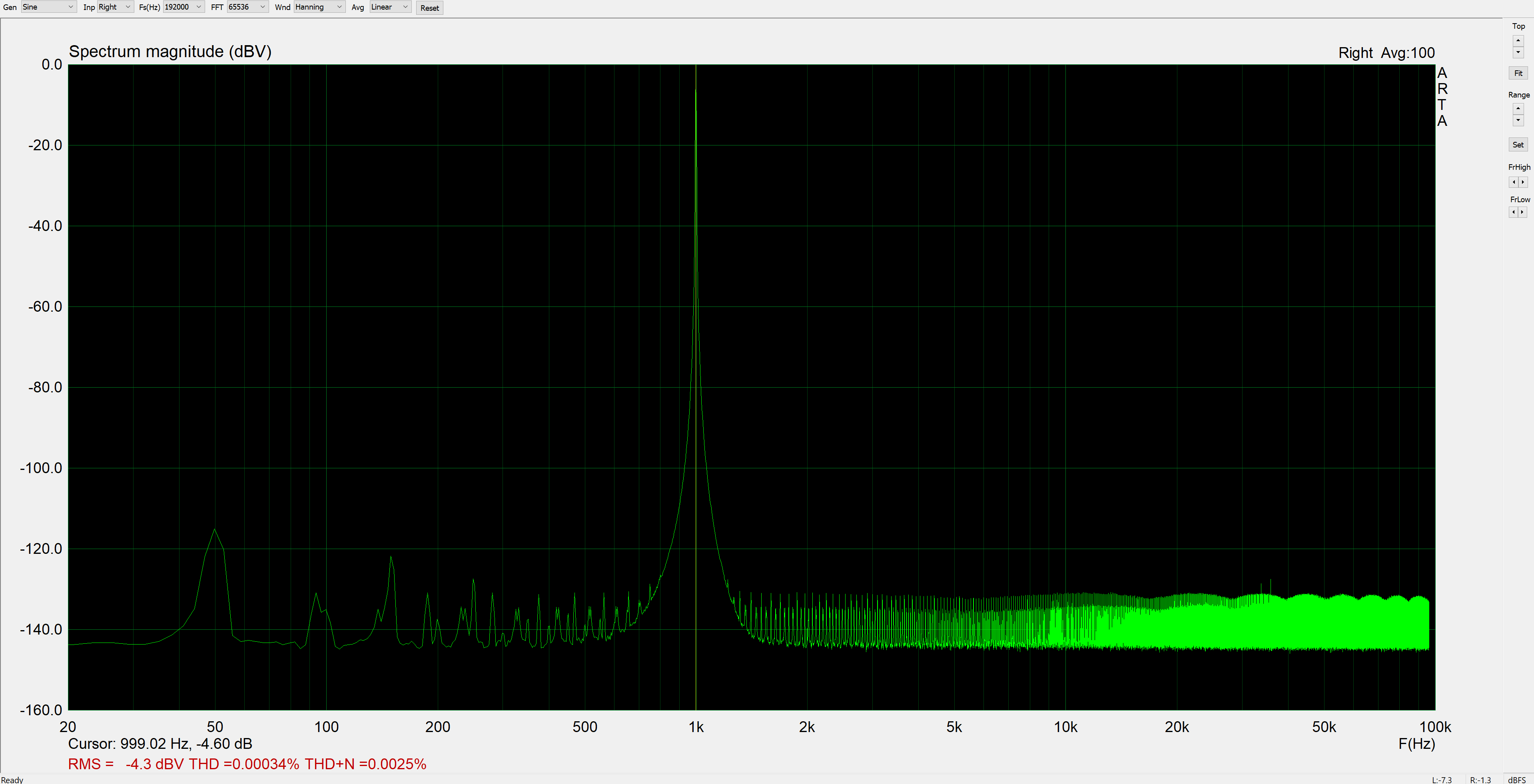1534x784 pixels.
Task: Click the Fit button
Action: point(1518,73)
